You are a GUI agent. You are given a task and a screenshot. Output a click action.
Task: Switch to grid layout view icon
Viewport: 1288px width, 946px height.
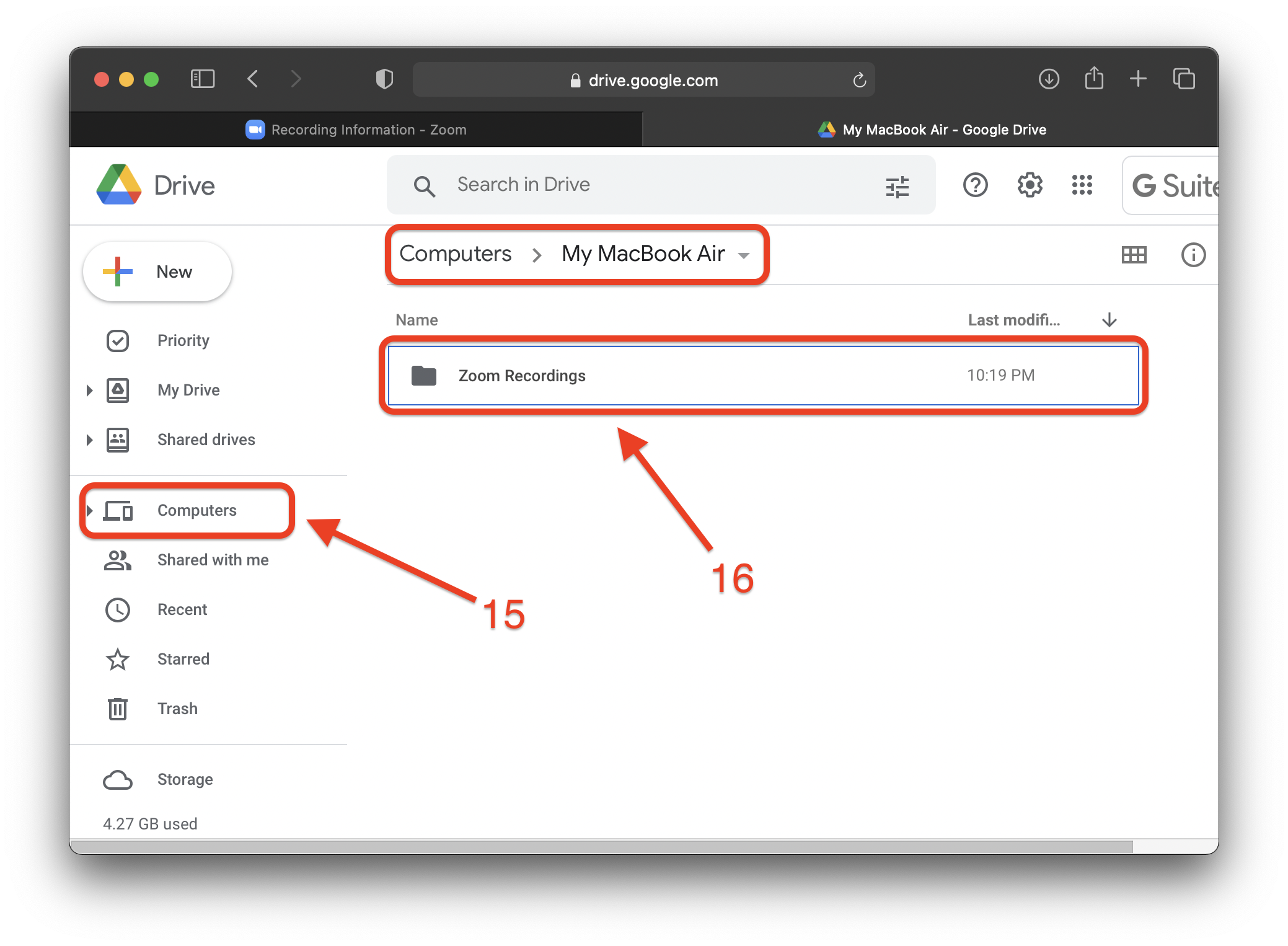pos(1134,255)
